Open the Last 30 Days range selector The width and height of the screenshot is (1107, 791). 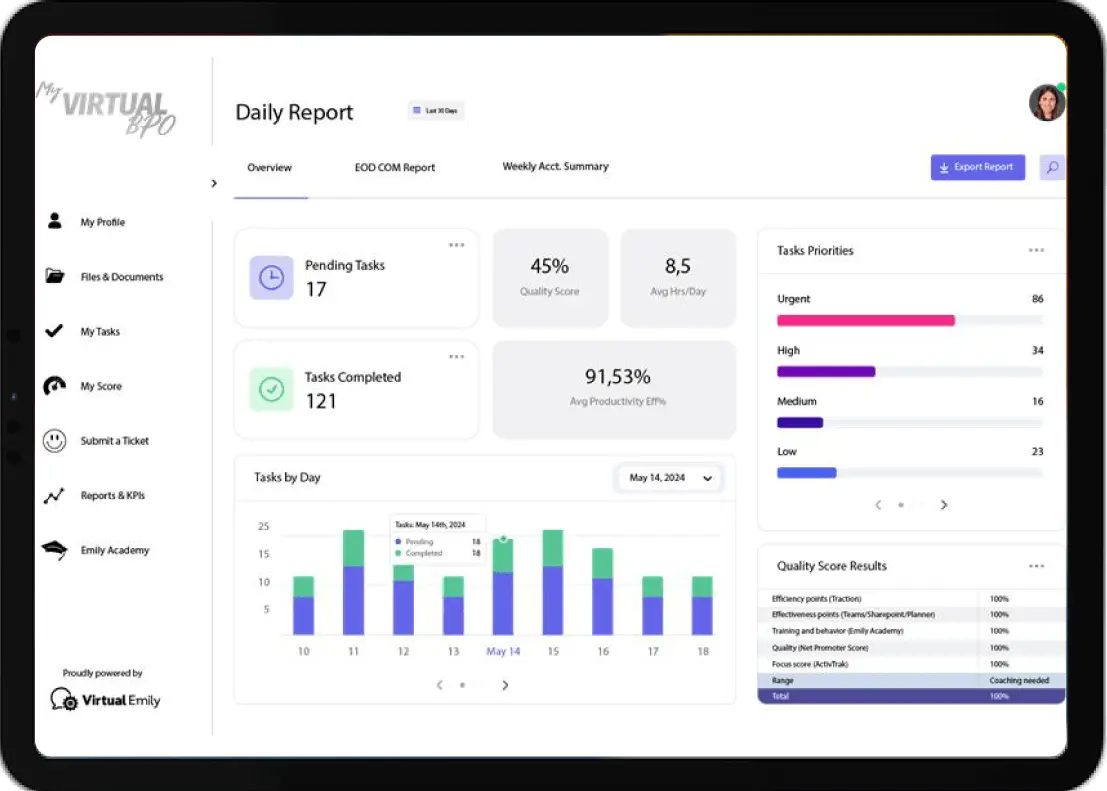point(436,111)
